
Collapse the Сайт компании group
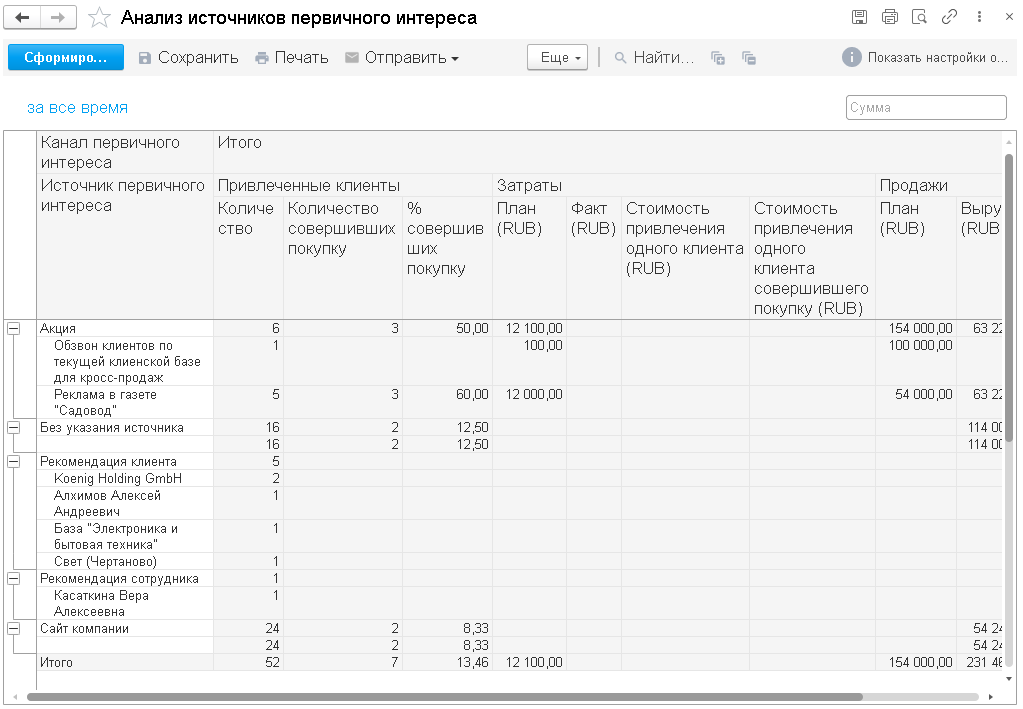13,629
